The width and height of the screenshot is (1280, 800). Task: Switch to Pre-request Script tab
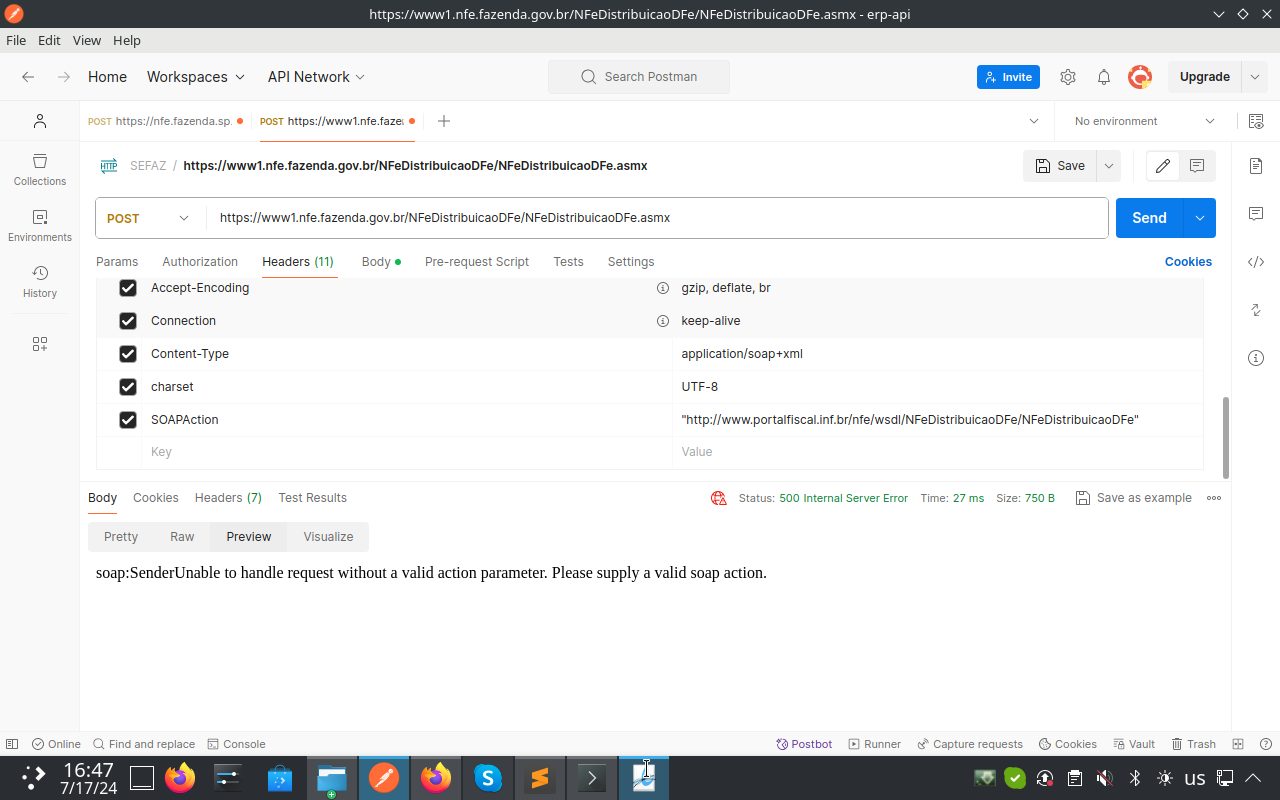pos(477,262)
